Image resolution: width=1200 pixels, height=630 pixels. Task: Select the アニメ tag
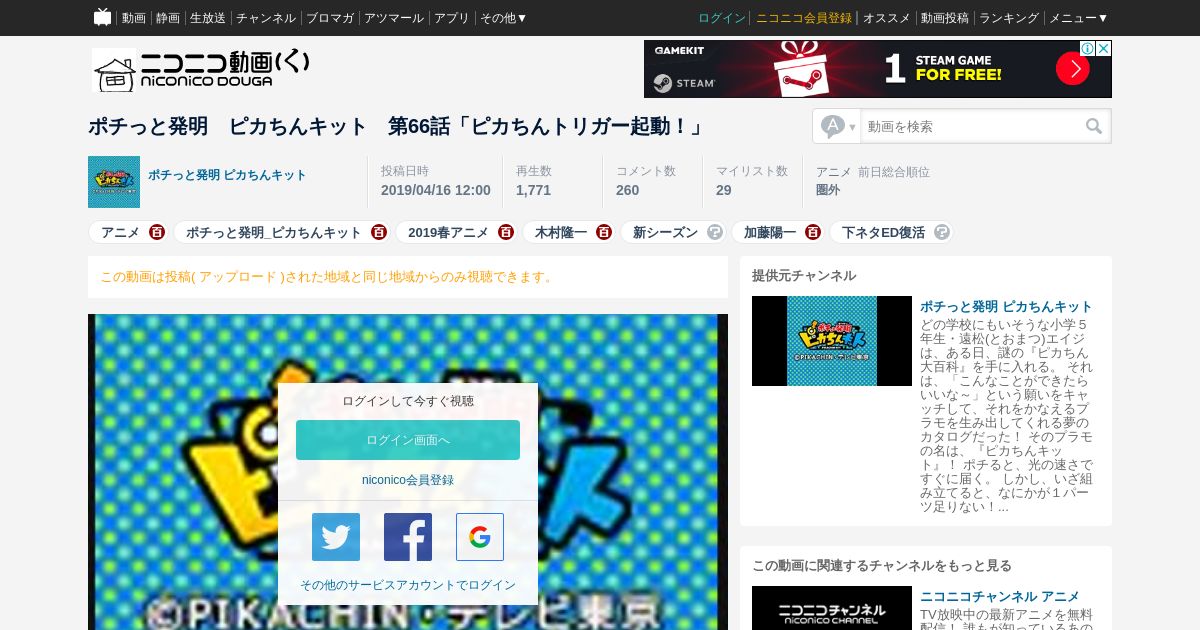(x=120, y=232)
